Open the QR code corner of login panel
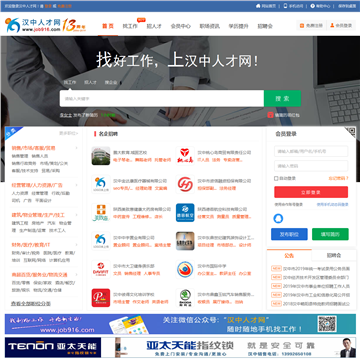Viewport: 360px width, 360px height. click(x=349, y=132)
